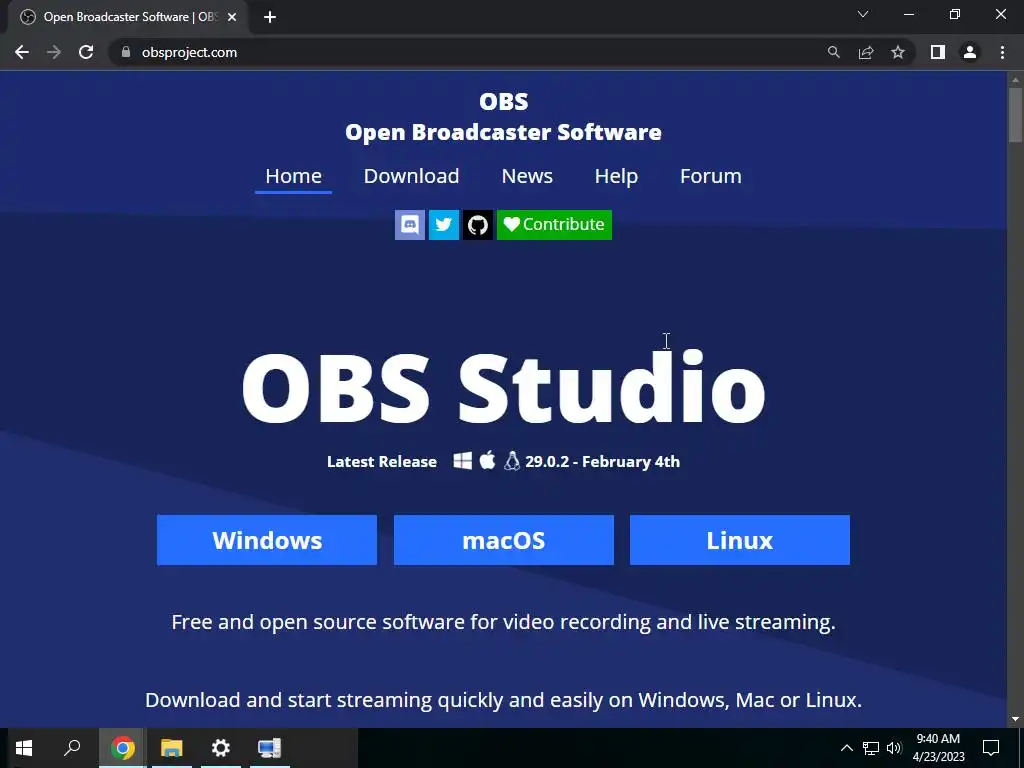Open the taskbar search magnifier
Viewport: 1024px width, 768px height.
pyautogui.click(x=72, y=748)
